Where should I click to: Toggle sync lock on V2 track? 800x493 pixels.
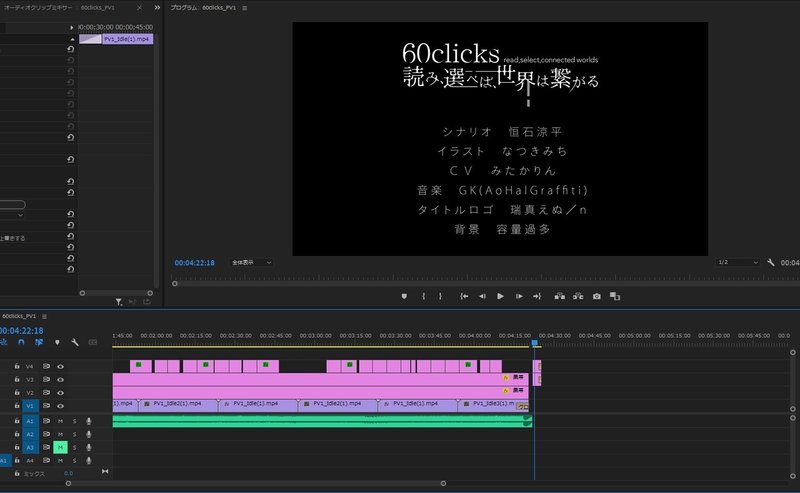[x=46, y=392]
